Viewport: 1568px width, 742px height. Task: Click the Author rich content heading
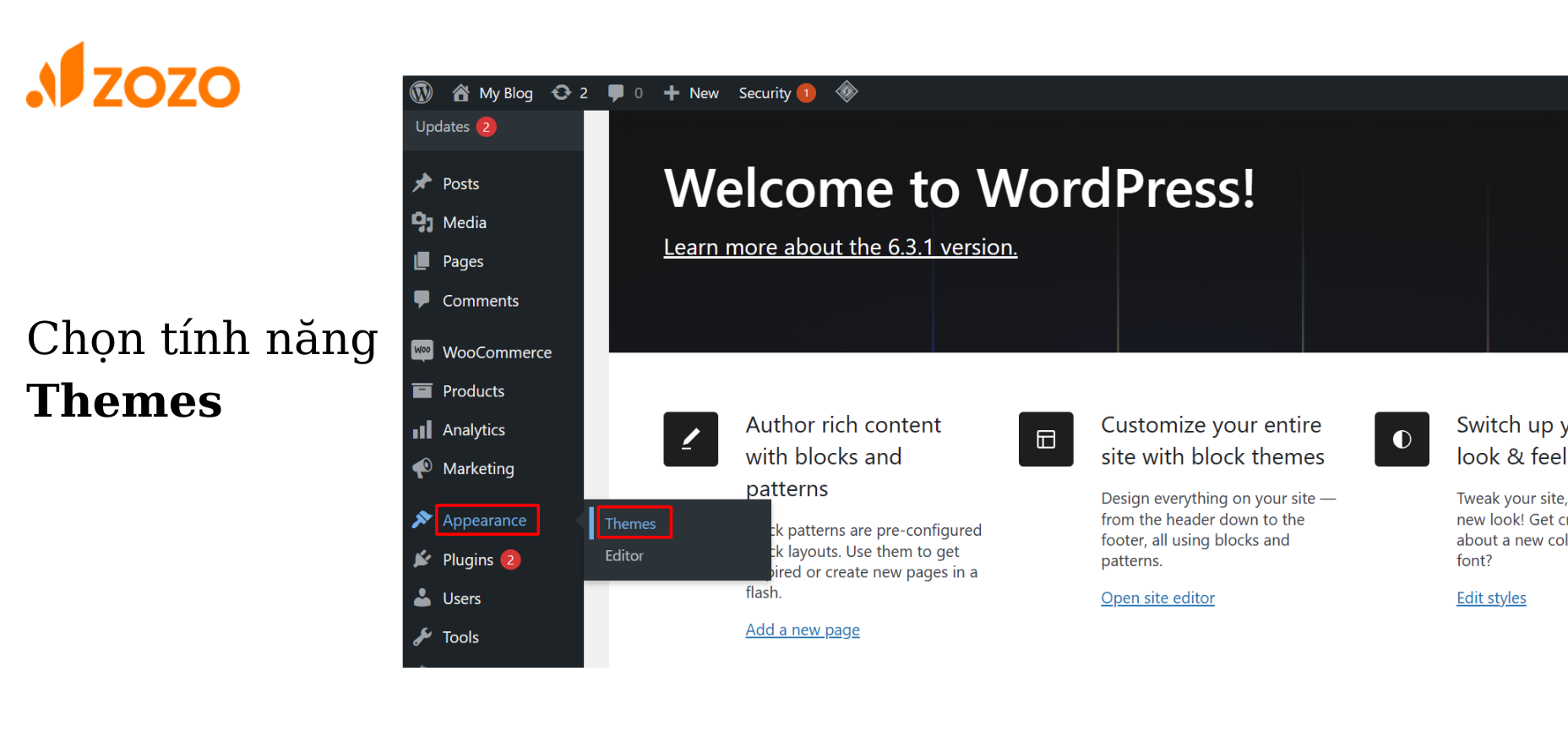[x=843, y=456]
